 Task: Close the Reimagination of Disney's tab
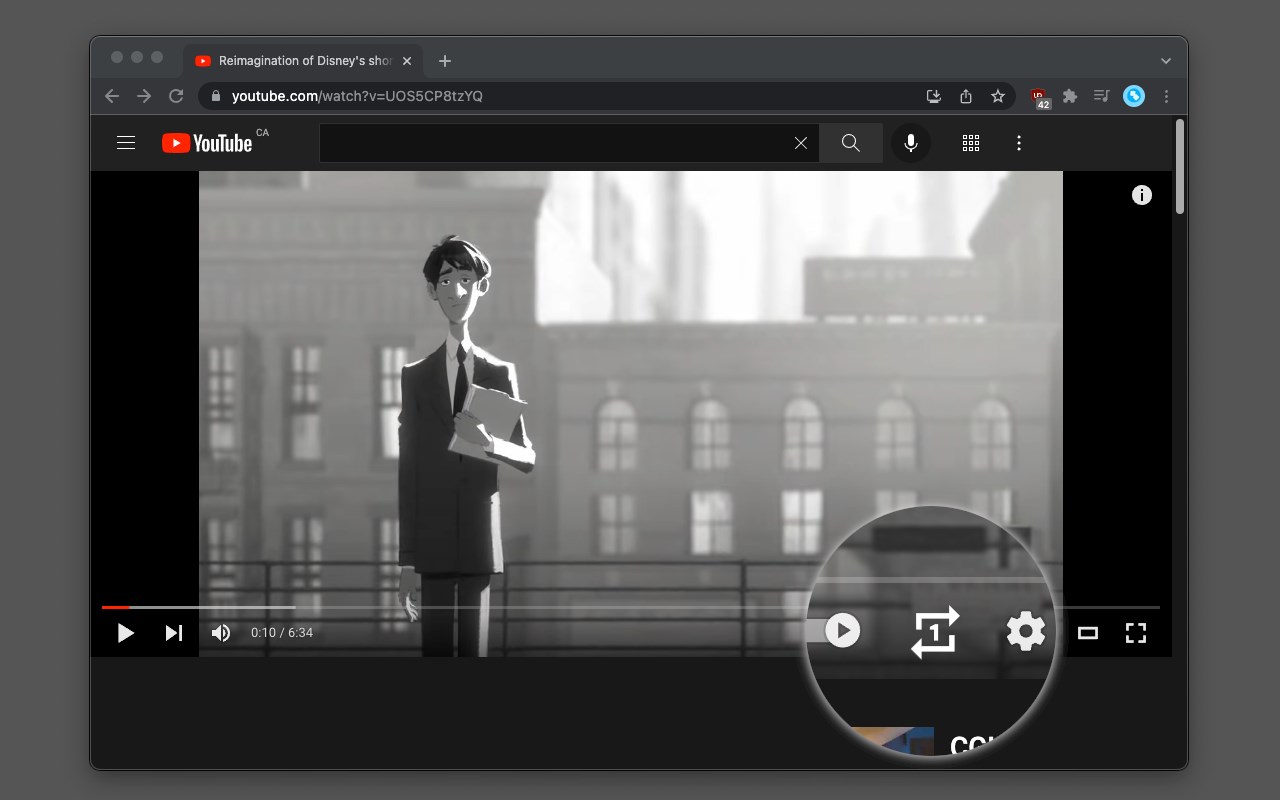(x=407, y=61)
